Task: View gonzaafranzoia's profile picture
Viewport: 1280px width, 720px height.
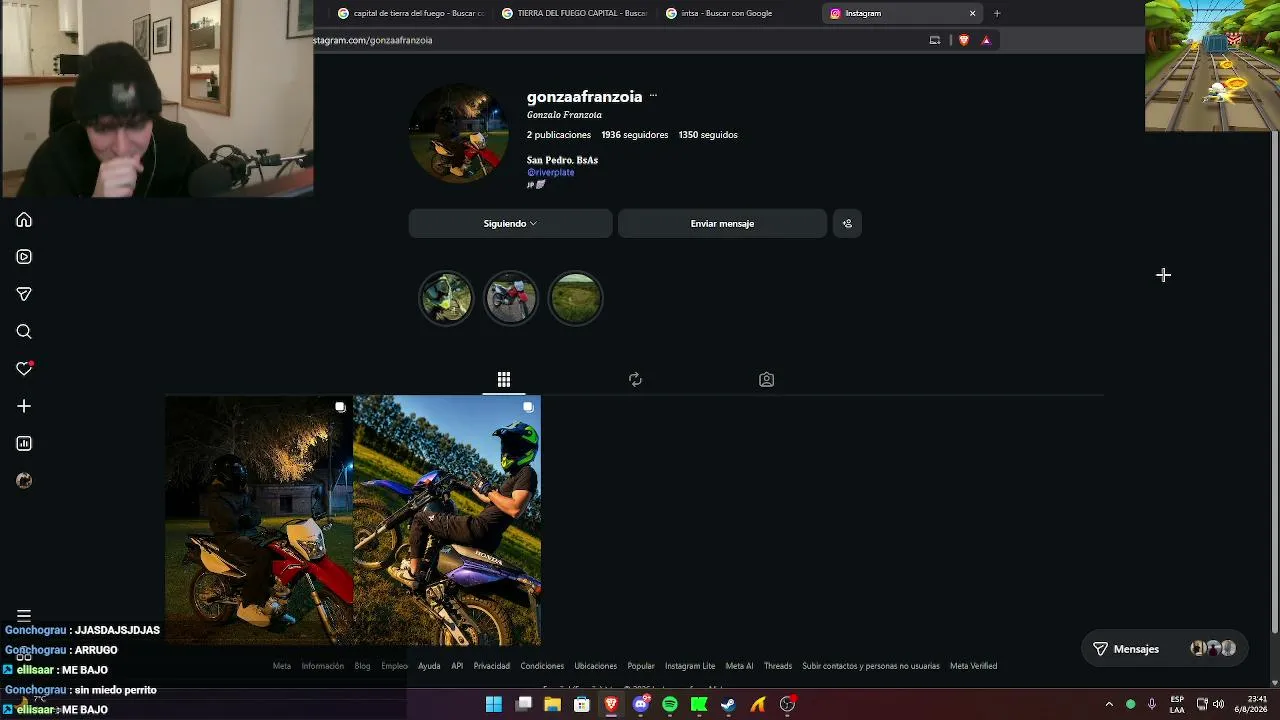Action: 459,135
